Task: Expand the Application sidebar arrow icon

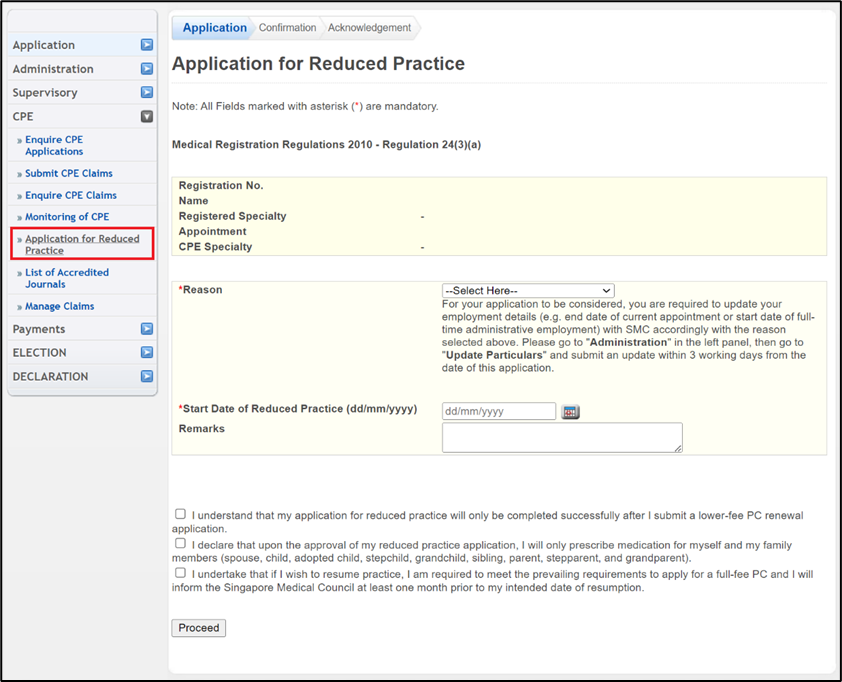Action: [x=147, y=45]
